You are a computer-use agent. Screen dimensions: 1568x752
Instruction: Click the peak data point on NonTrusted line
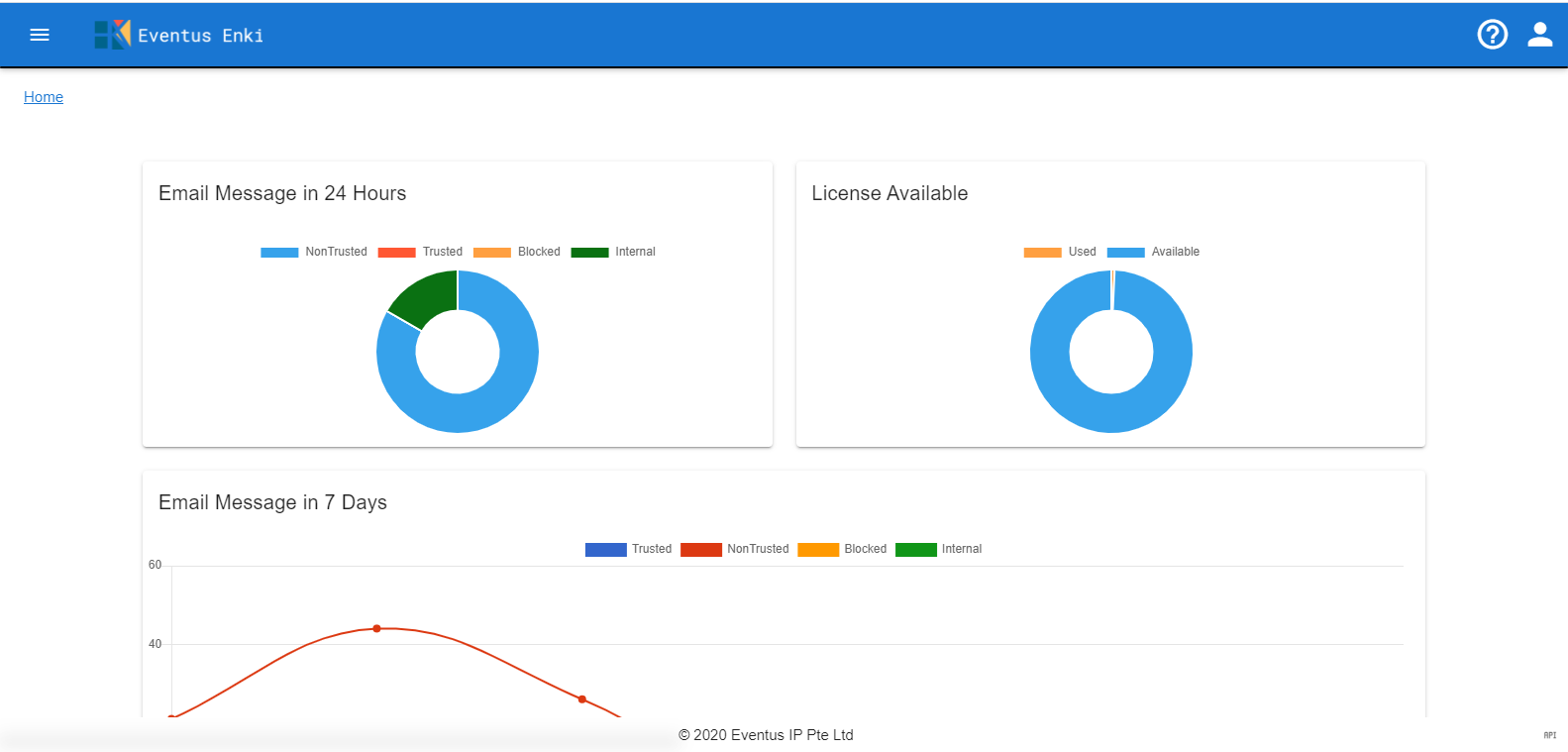pos(376,628)
